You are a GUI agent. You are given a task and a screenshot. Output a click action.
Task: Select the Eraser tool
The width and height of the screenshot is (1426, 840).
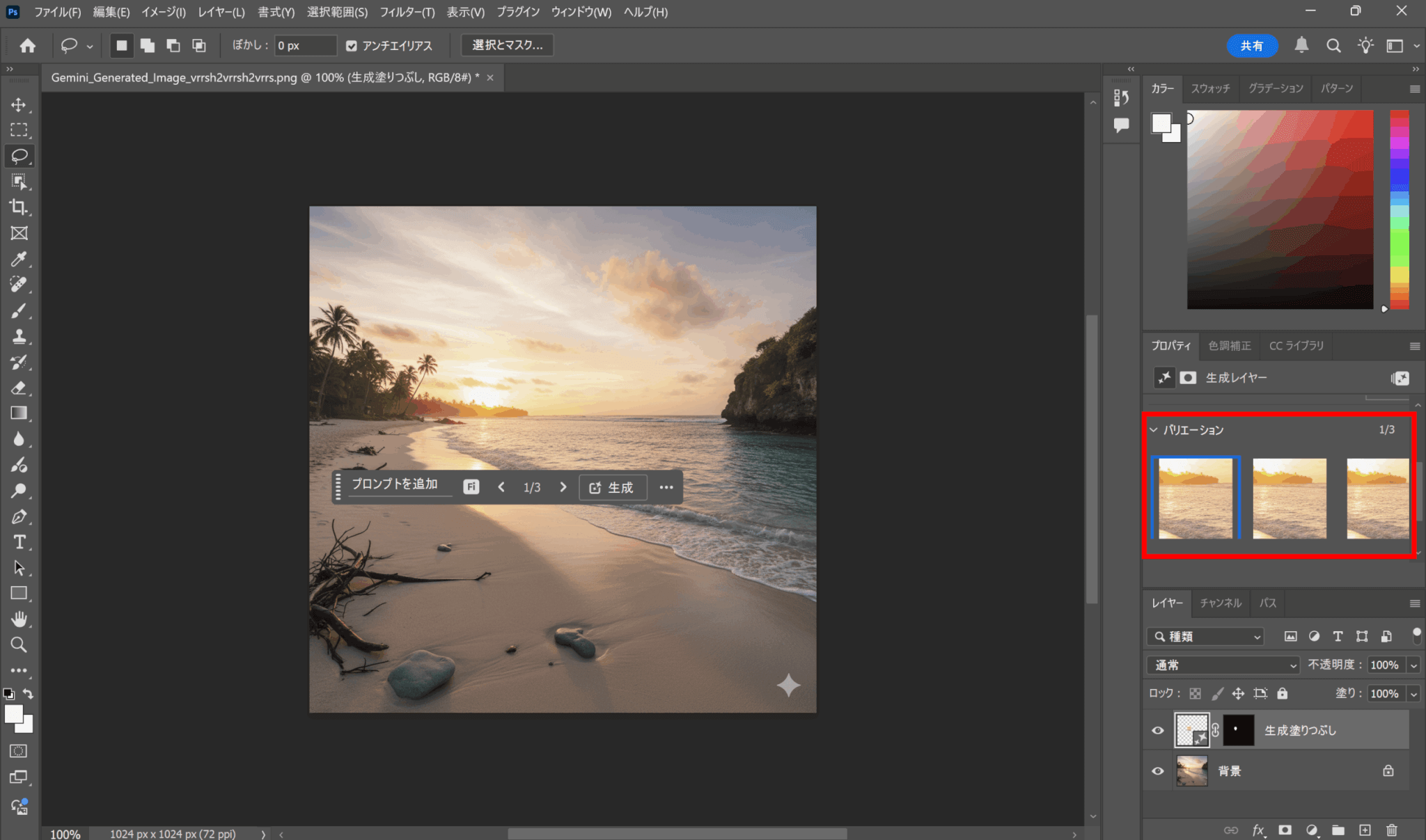(x=19, y=388)
